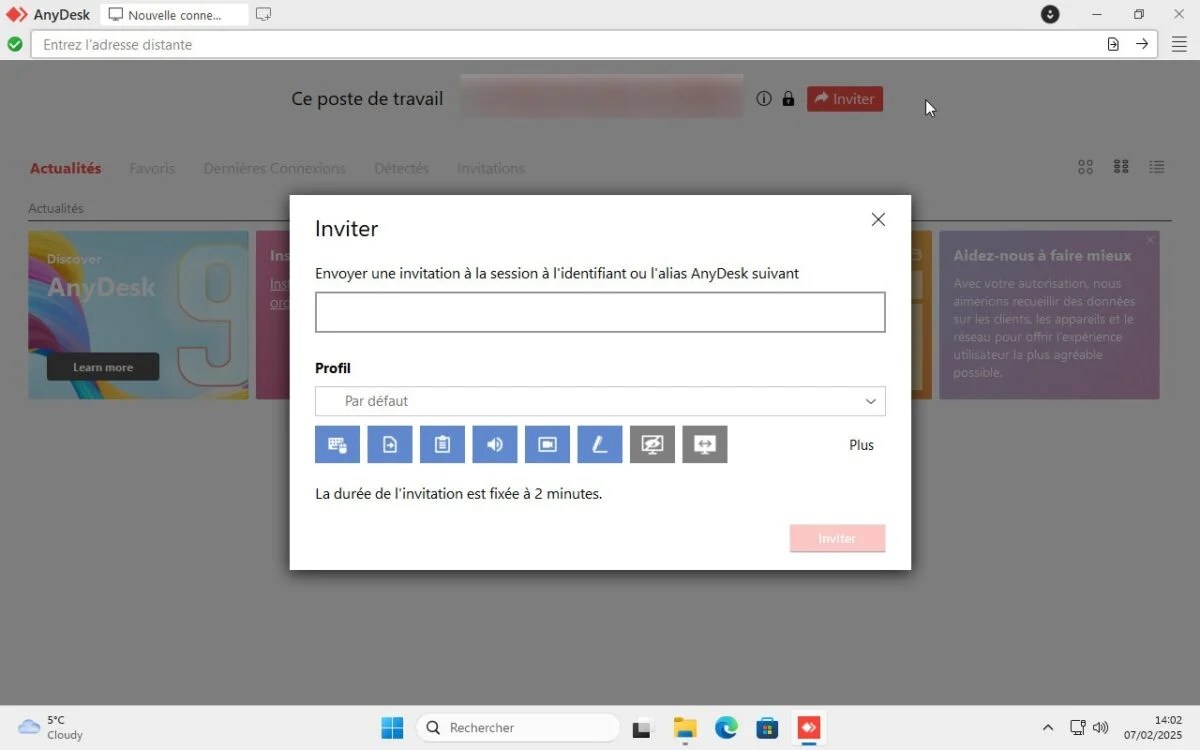
Task: Switch to the Actualités tab
Action: tap(66, 168)
